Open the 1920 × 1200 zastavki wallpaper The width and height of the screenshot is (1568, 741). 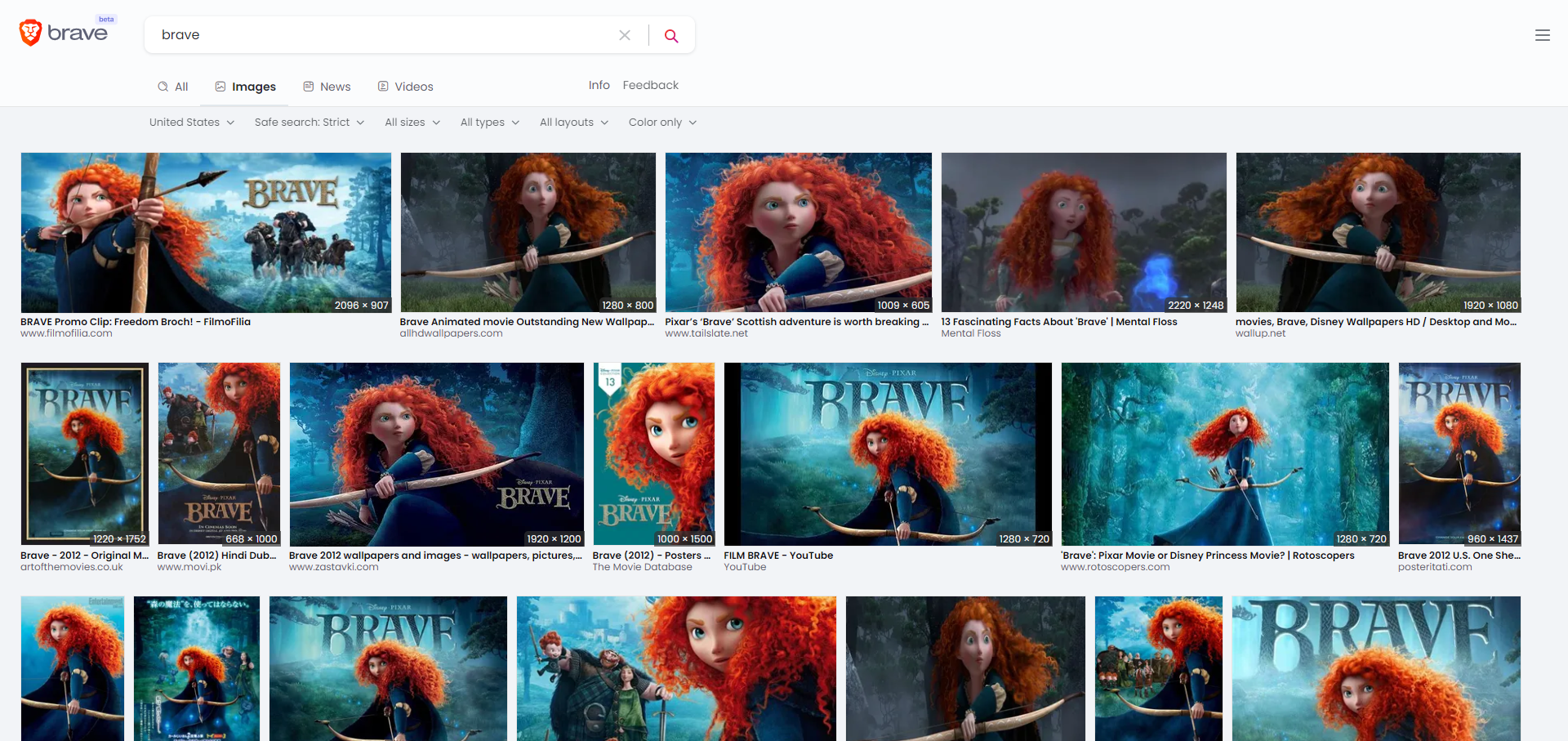(437, 454)
